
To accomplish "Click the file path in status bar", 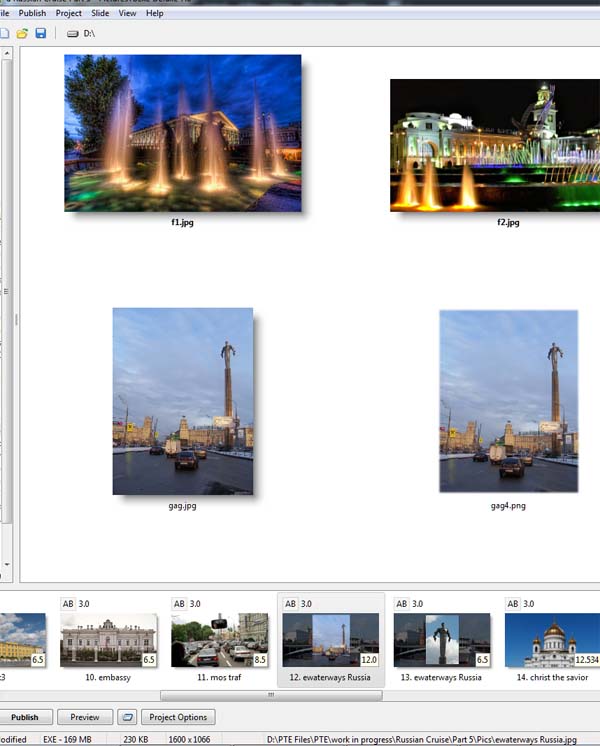I will [422, 739].
